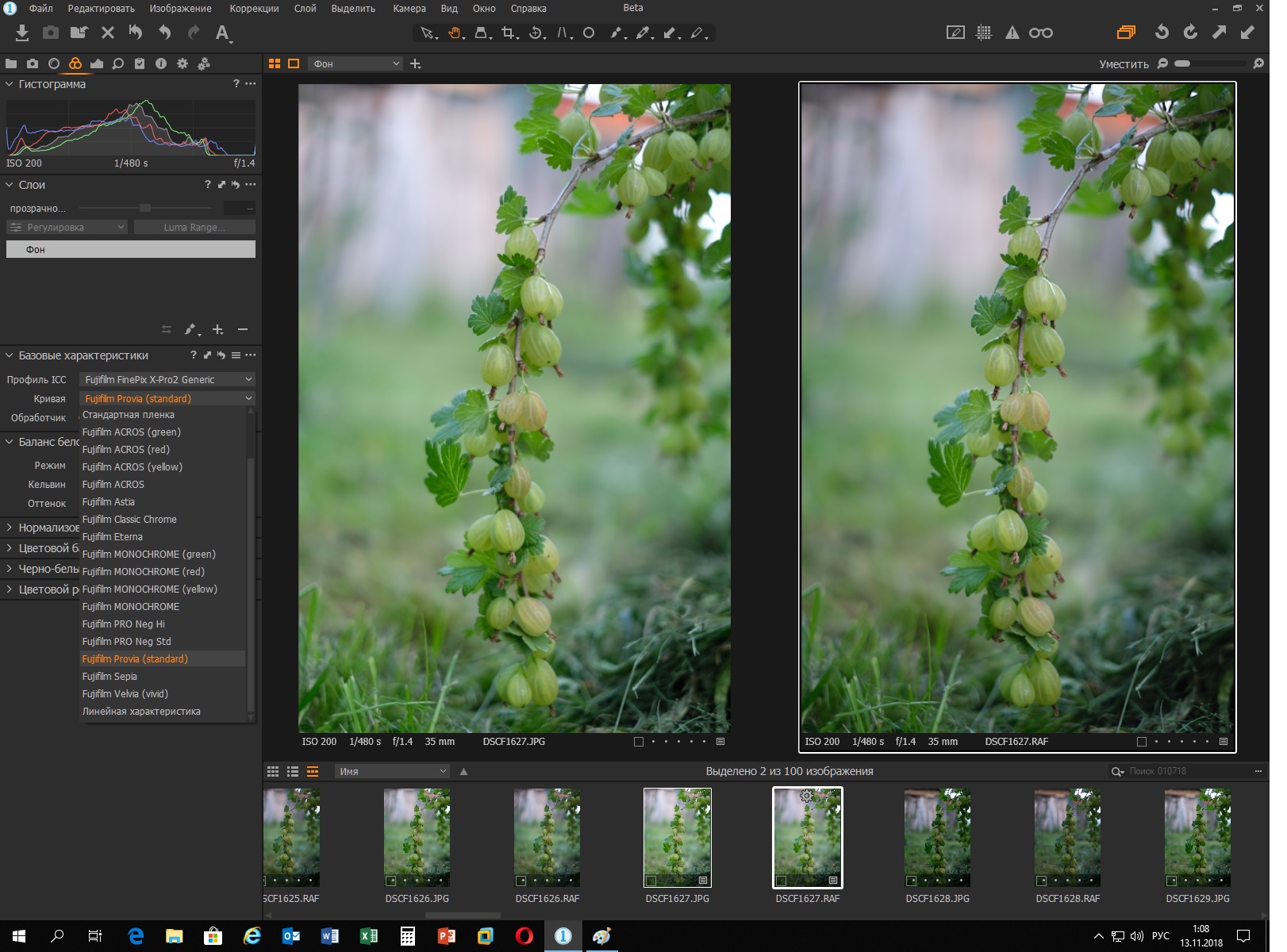Toggle color tag box under DSCF1627.RAF viewer
1287x952 pixels.
tap(1142, 742)
